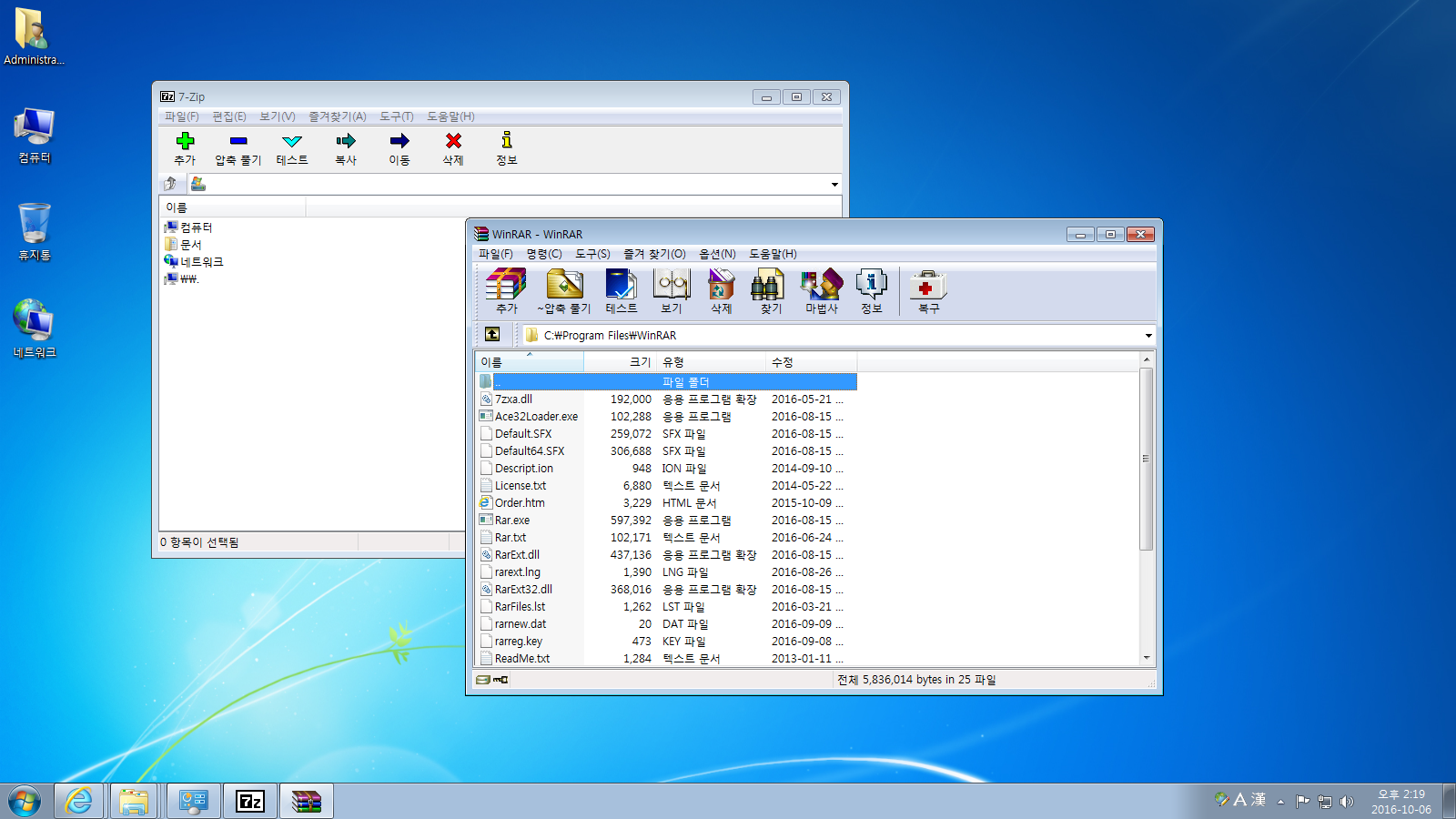Sort WinRAR list by 수정 column
Viewport: 1456px width, 819px height.
811,362
